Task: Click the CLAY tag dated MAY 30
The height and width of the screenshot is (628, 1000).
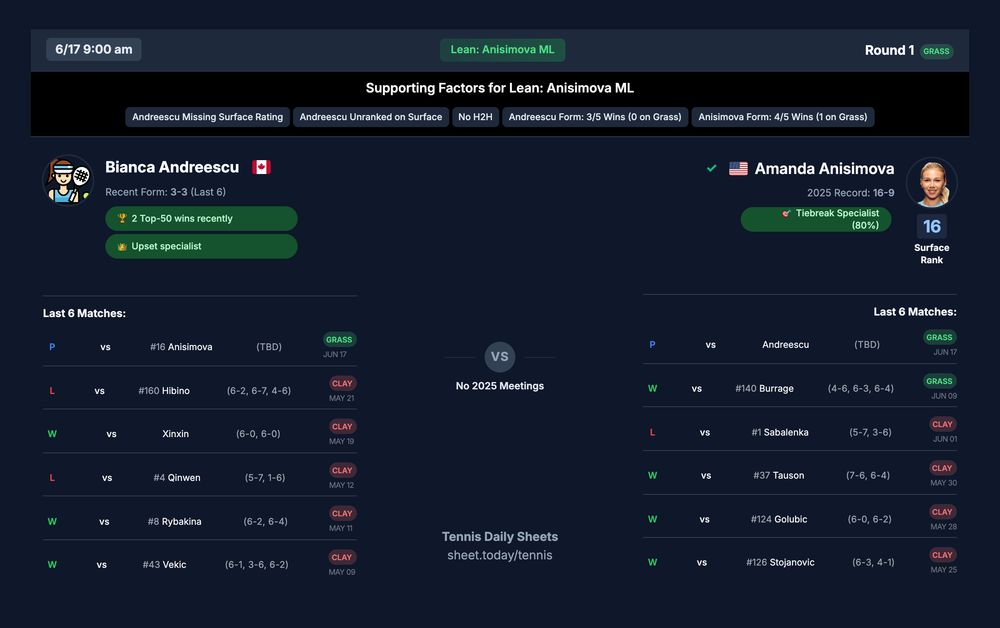Action: tap(942, 468)
